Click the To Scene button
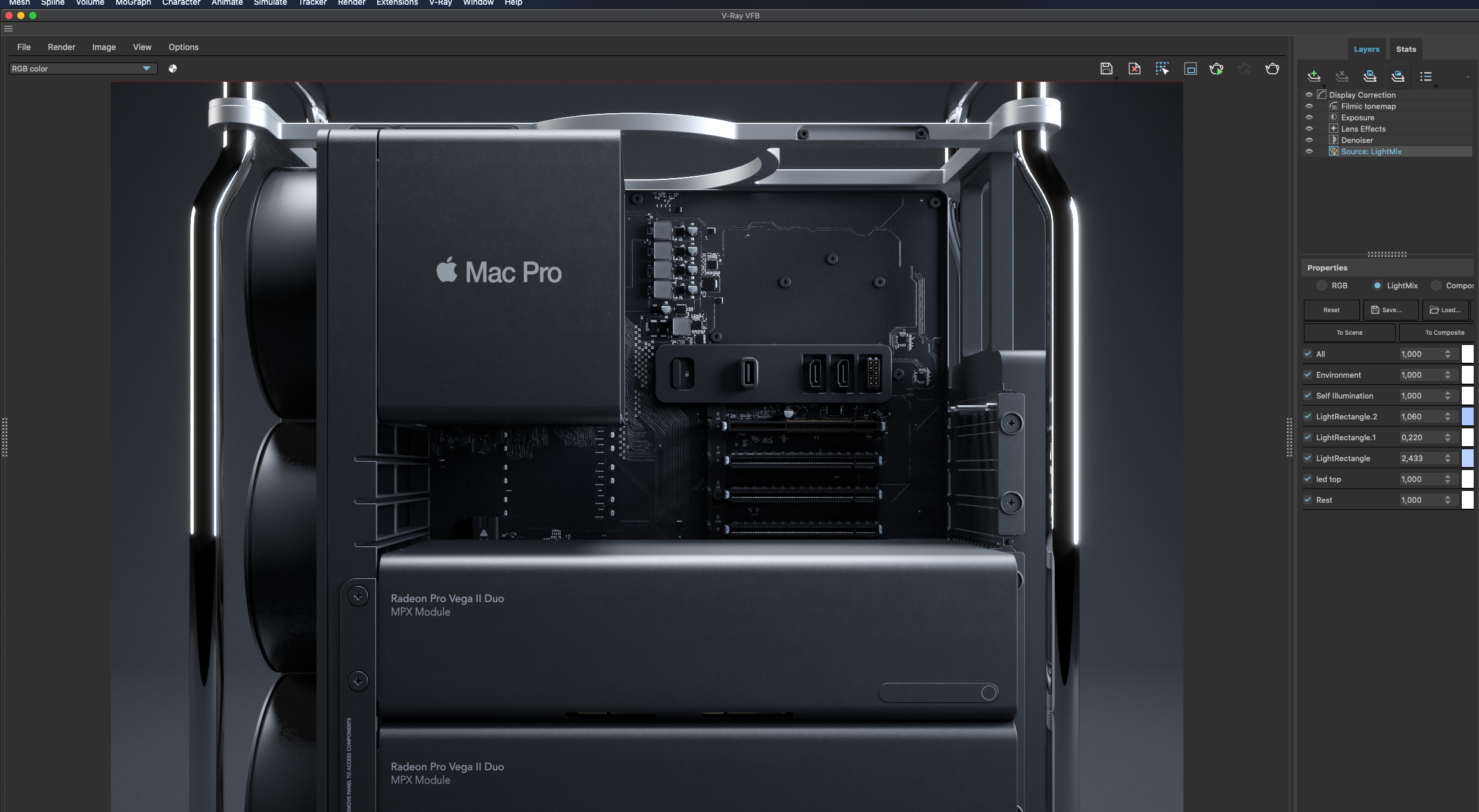Screen dimensions: 1479x812 [x=1349, y=332]
